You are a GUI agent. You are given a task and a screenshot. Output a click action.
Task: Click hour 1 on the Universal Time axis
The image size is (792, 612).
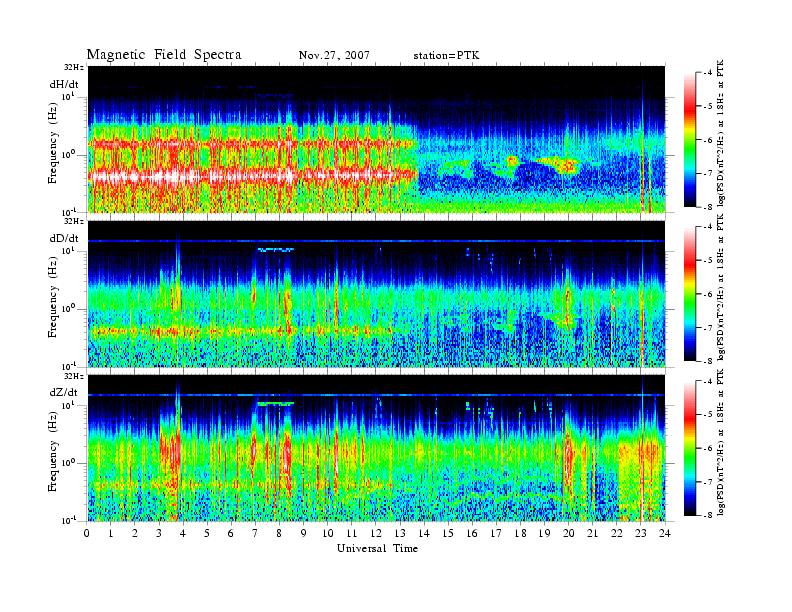point(111,533)
